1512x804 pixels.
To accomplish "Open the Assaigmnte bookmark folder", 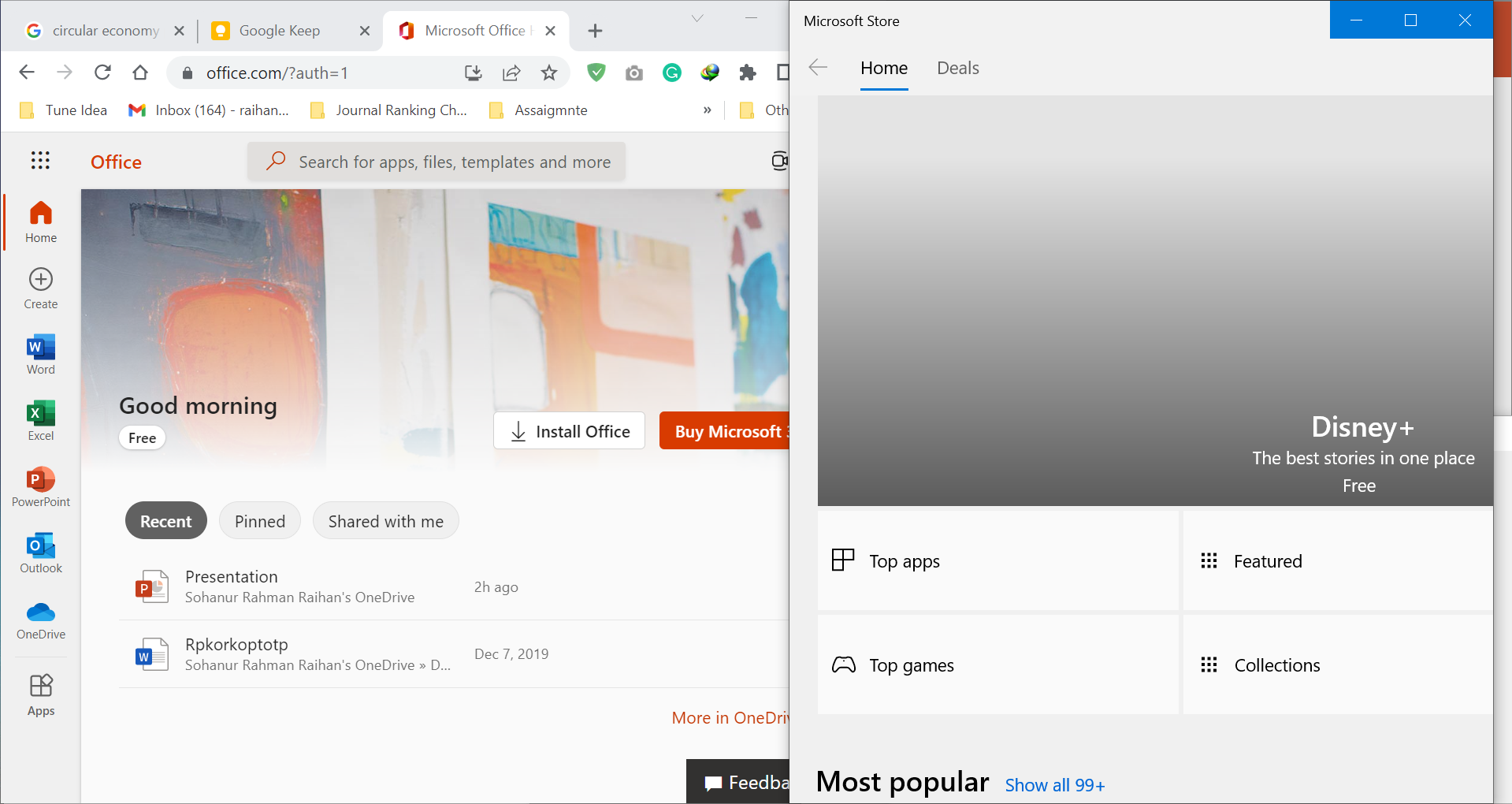I will tap(538, 110).
